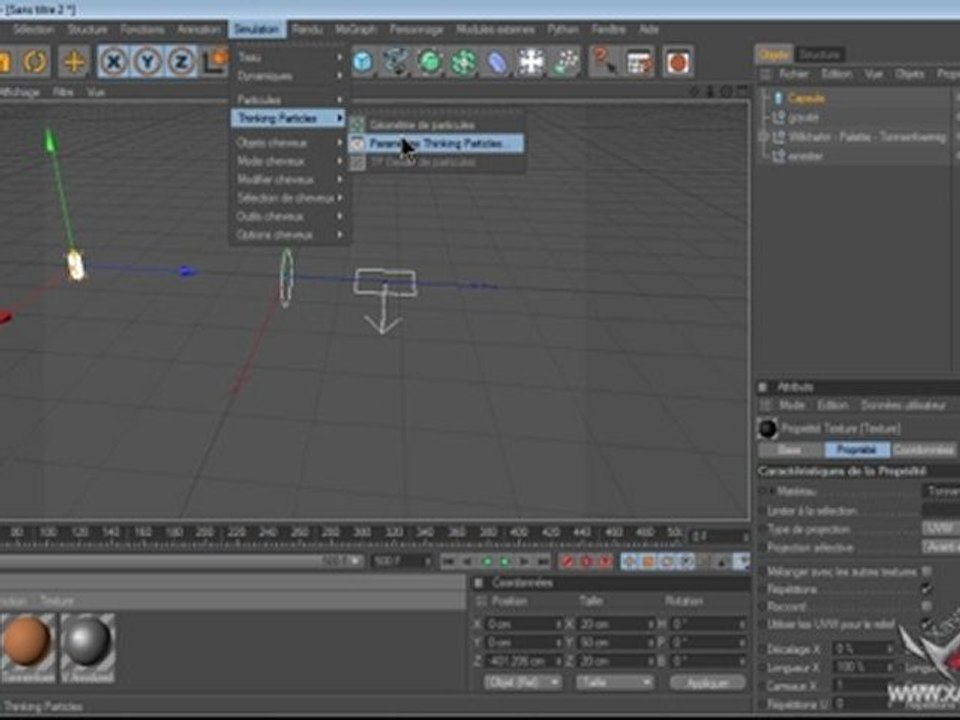Click the Appliquer button
The image size is (960, 720).
(707, 682)
